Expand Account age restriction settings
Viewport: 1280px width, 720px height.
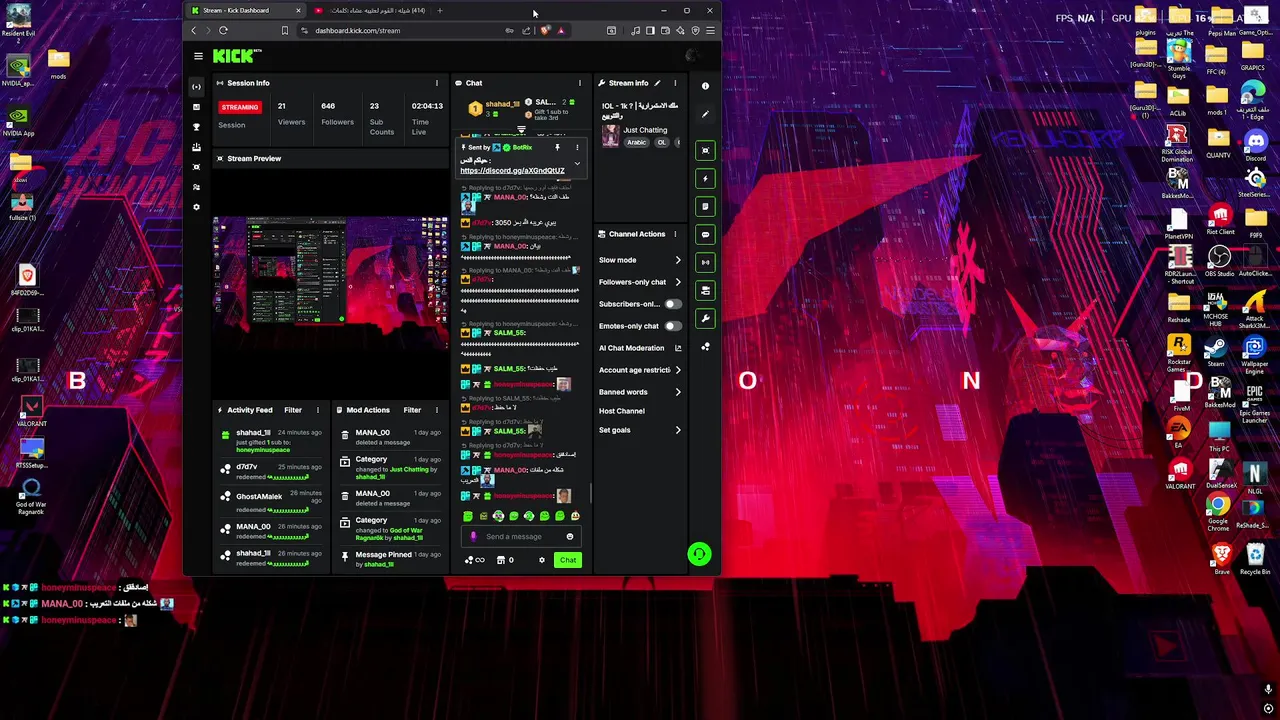click(x=678, y=370)
